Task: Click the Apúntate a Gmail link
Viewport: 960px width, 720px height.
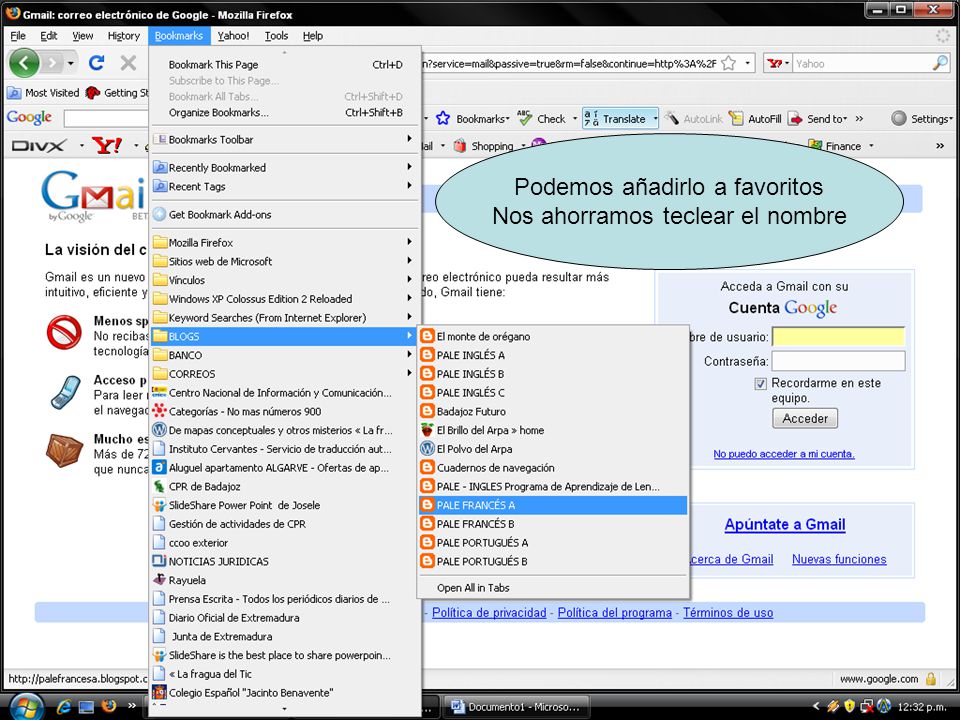Action: coord(785,525)
